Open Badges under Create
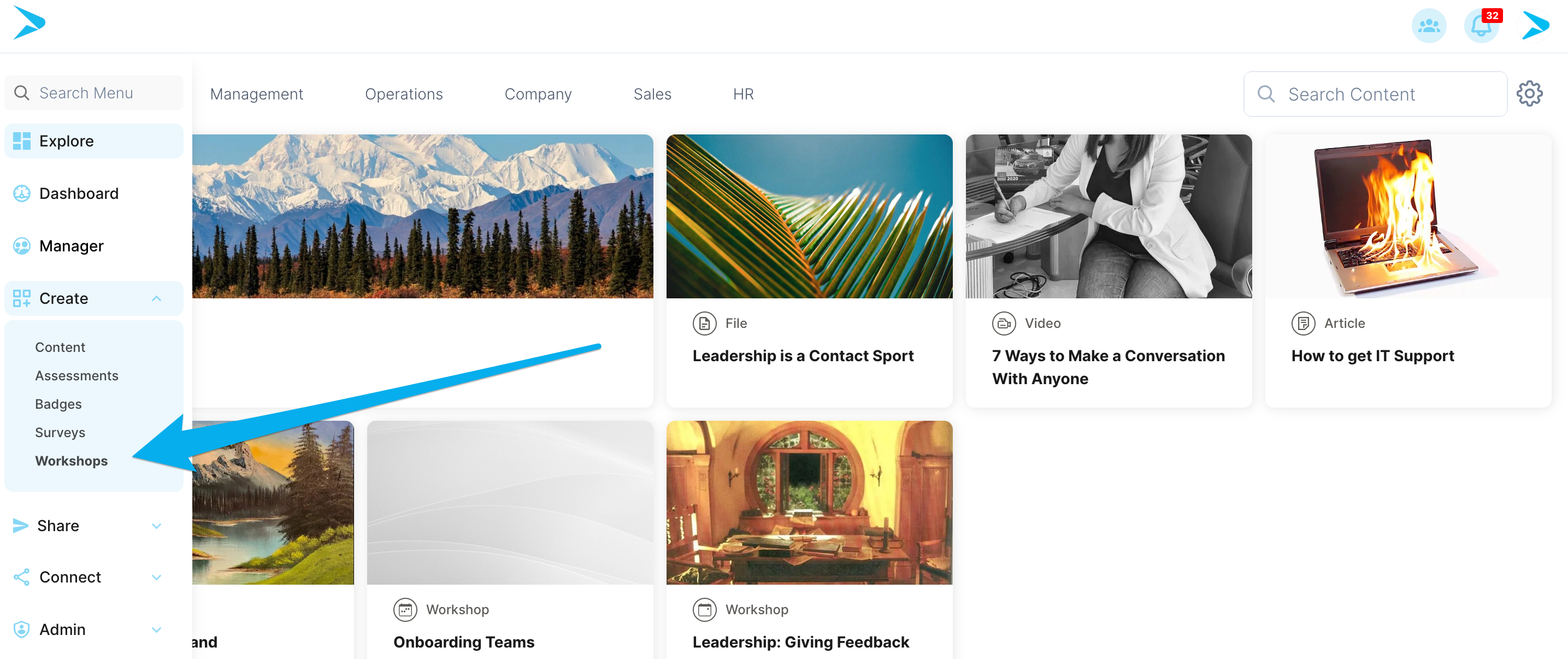The image size is (1568, 659). [x=58, y=404]
